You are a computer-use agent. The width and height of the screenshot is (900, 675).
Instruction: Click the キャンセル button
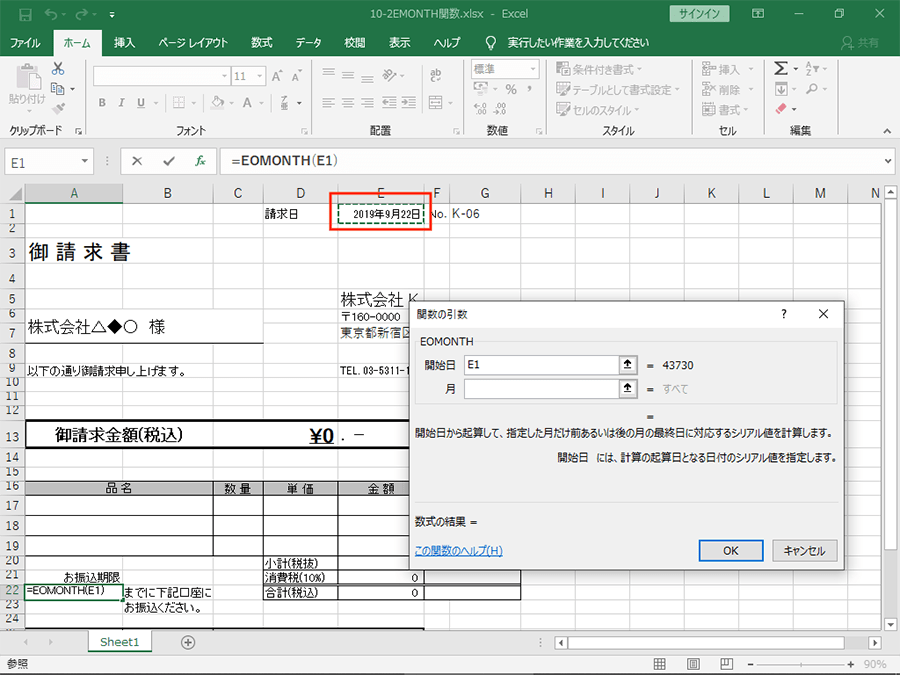pos(804,551)
